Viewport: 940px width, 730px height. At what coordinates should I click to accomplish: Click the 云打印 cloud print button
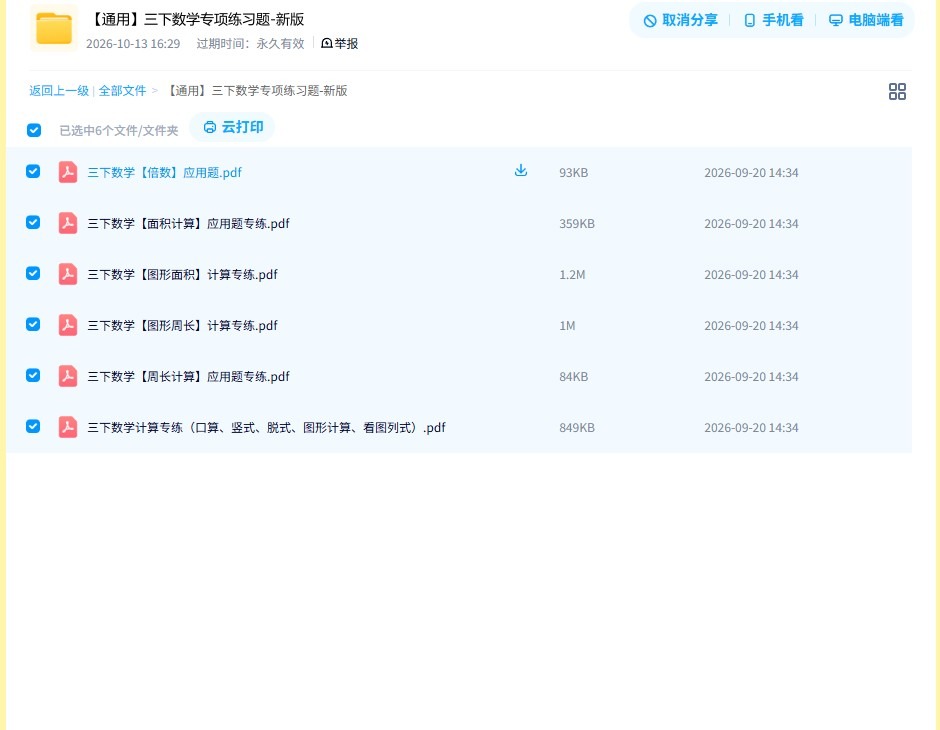233,127
